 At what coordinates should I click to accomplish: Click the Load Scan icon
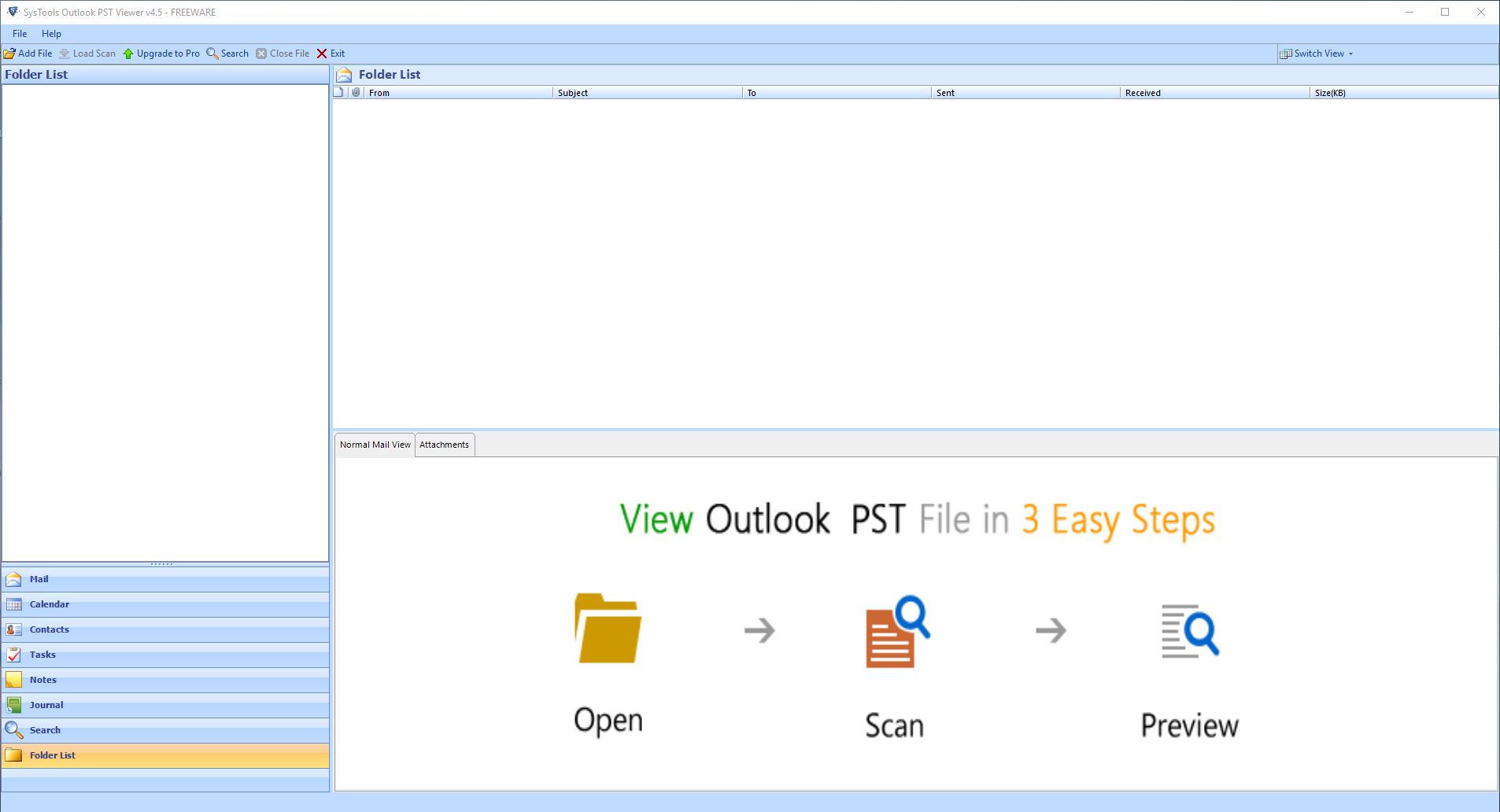pos(65,54)
